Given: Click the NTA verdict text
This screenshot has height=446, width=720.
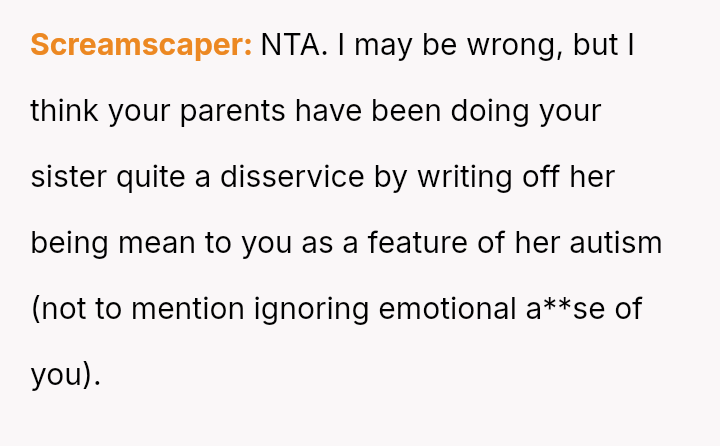Looking at the screenshot, I should 293,45.
